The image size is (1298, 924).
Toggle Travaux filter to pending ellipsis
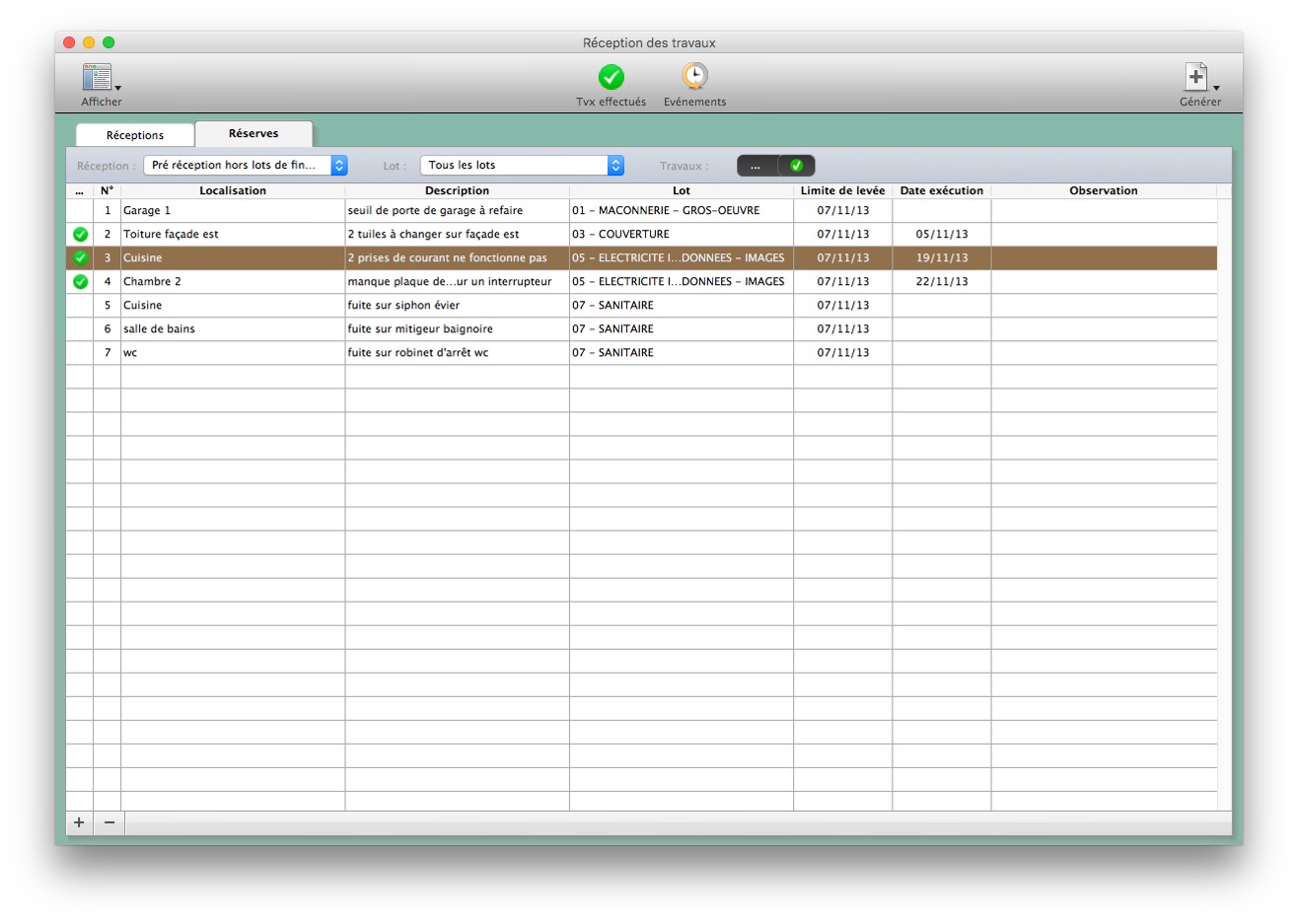pyautogui.click(x=757, y=166)
